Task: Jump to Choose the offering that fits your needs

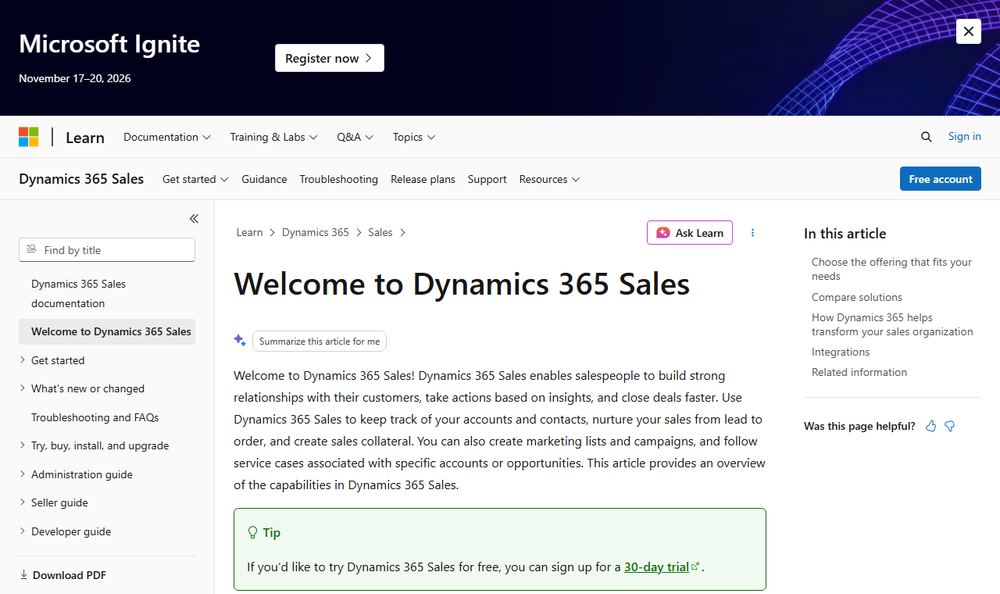Action: pyautogui.click(x=891, y=269)
